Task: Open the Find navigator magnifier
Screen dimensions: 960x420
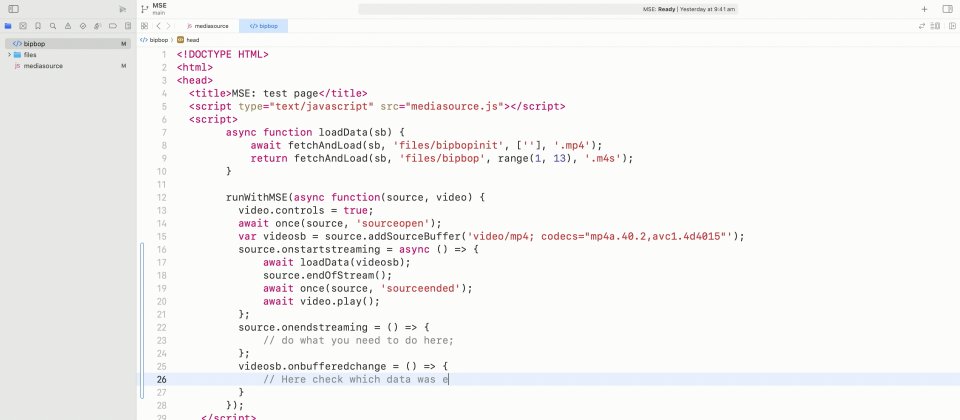Action: [53, 26]
